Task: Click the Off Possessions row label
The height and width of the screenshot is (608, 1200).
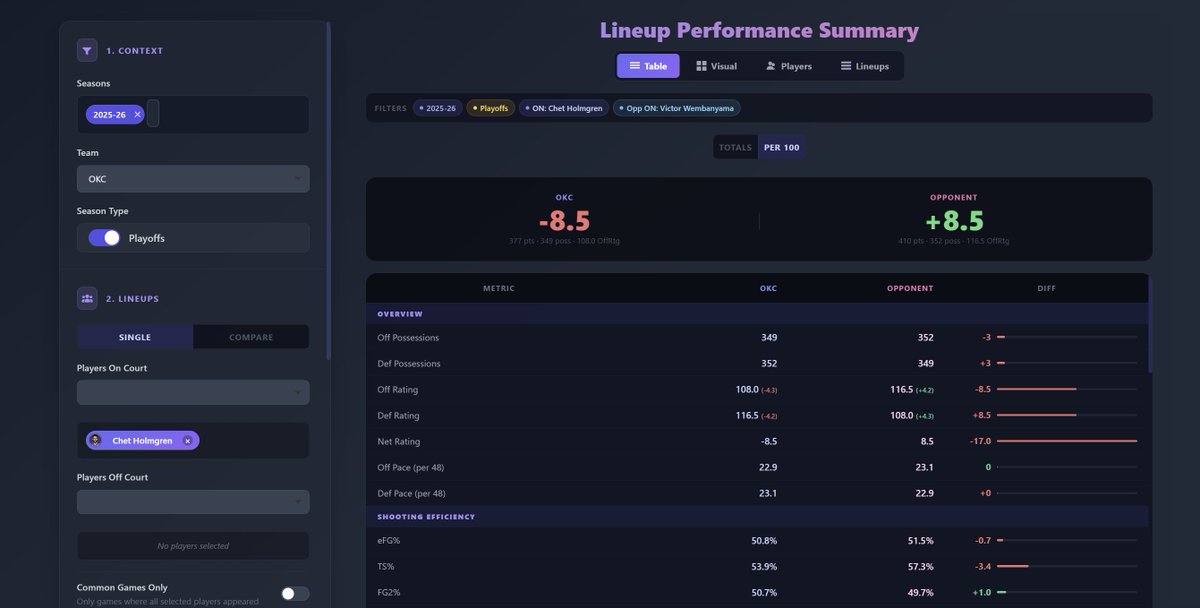Action: point(408,338)
